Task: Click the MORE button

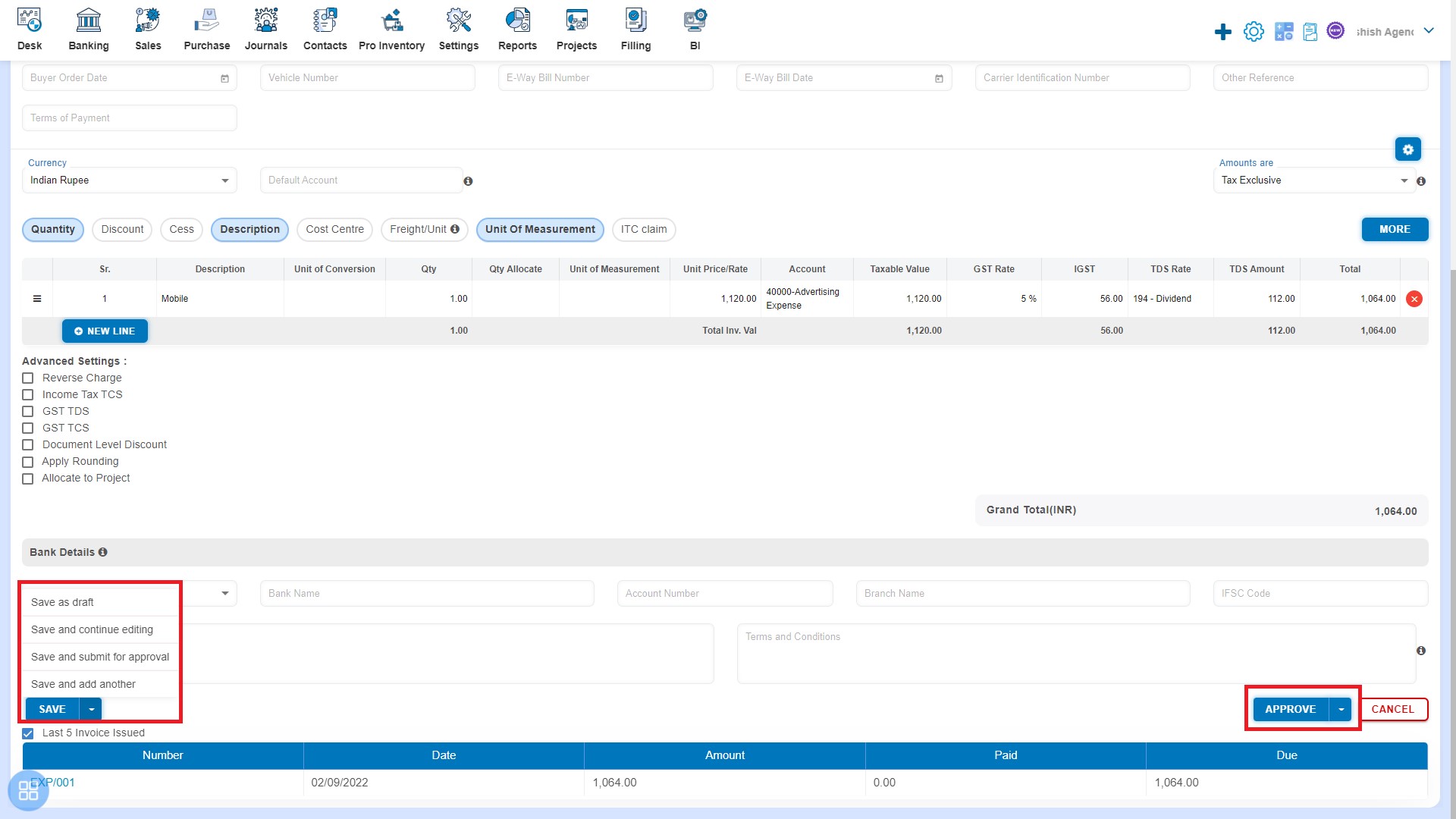Action: [x=1395, y=229]
